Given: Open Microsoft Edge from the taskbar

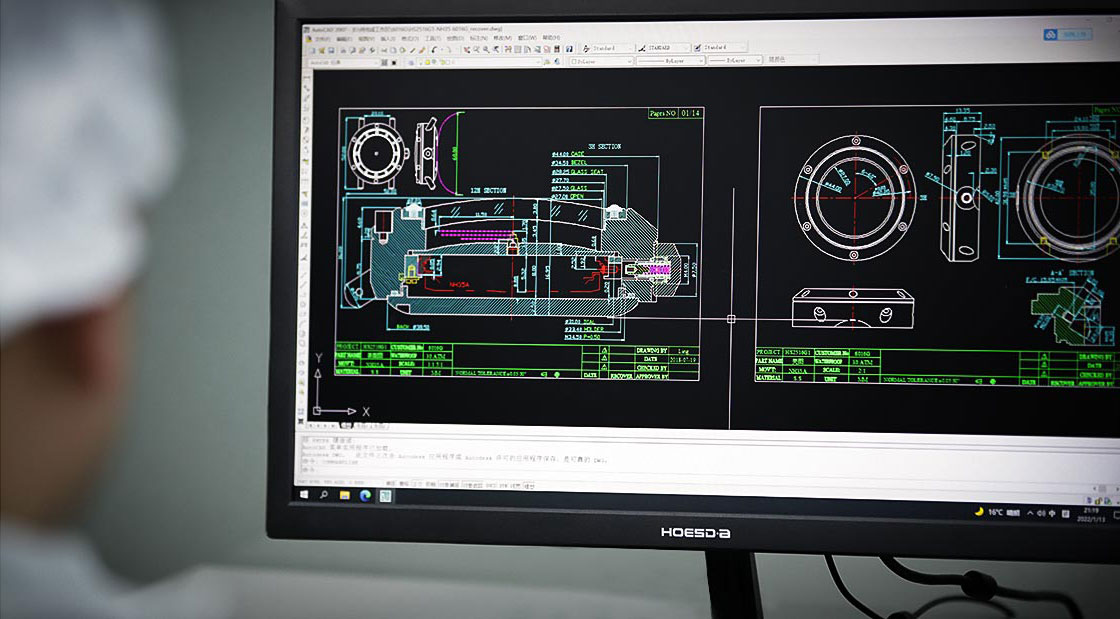Looking at the screenshot, I should tap(365, 496).
